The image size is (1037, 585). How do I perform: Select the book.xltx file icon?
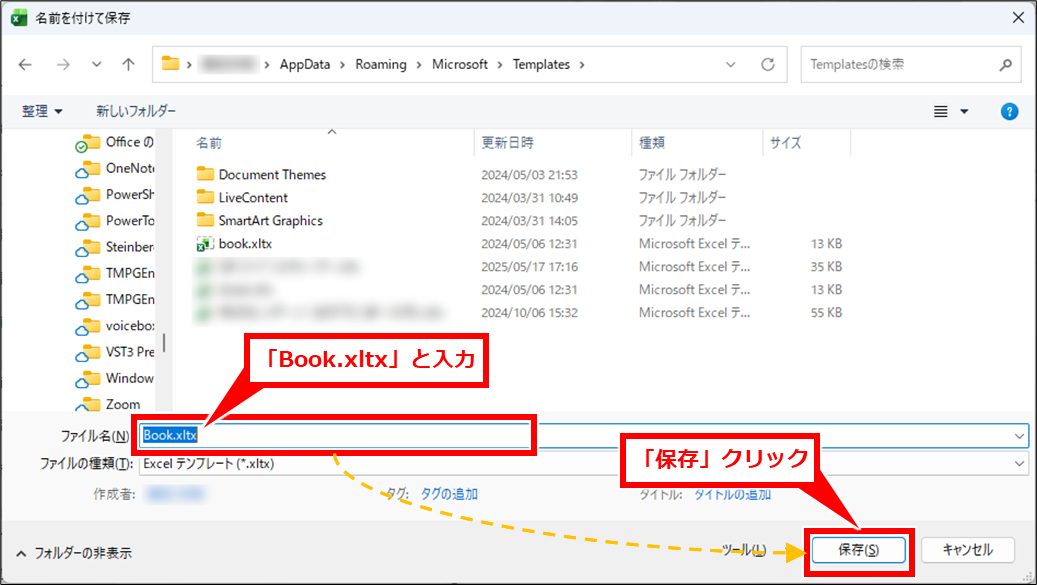pyautogui.click(x=205, y=243)
